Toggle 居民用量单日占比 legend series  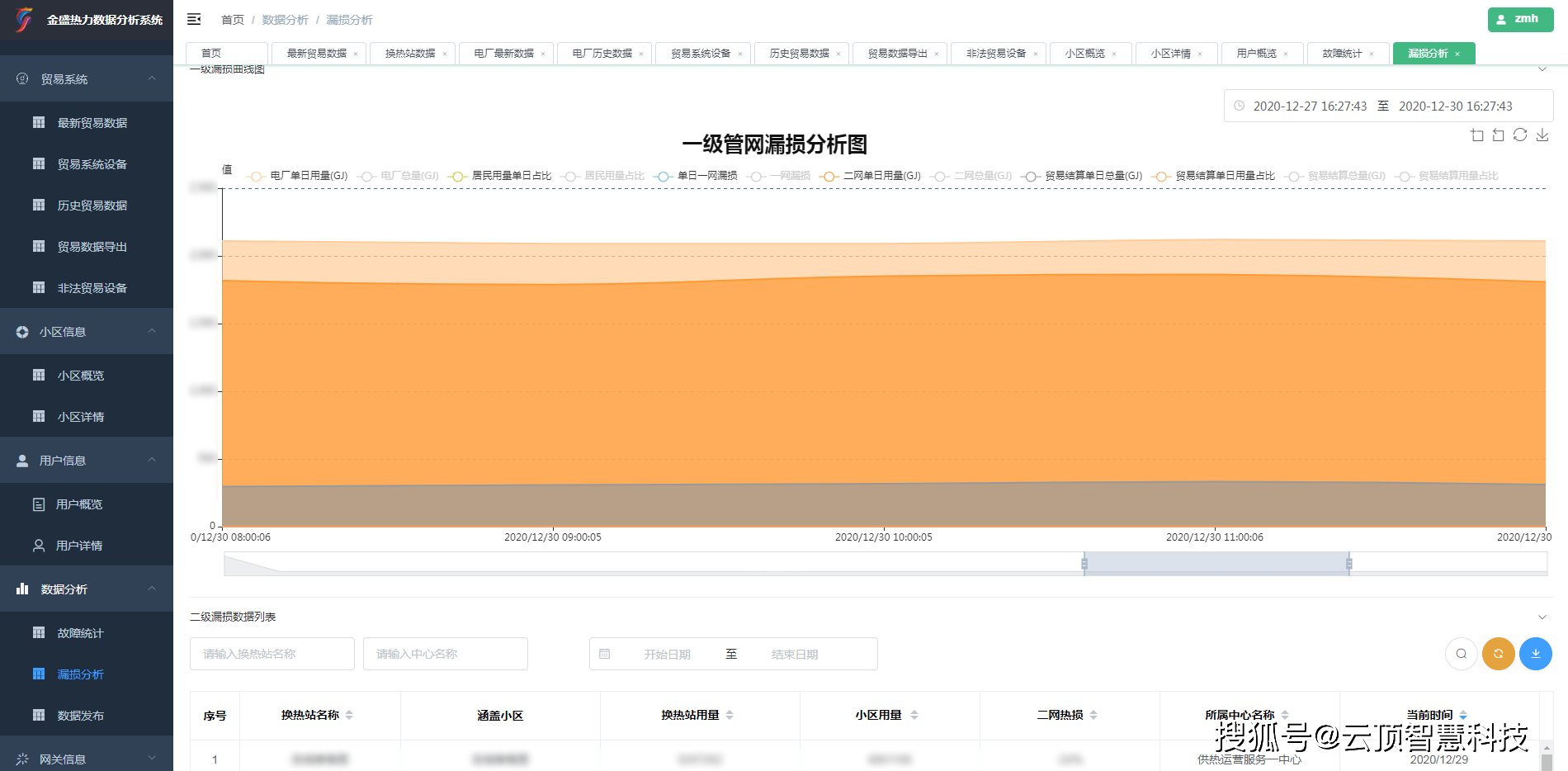coord(500,176)
